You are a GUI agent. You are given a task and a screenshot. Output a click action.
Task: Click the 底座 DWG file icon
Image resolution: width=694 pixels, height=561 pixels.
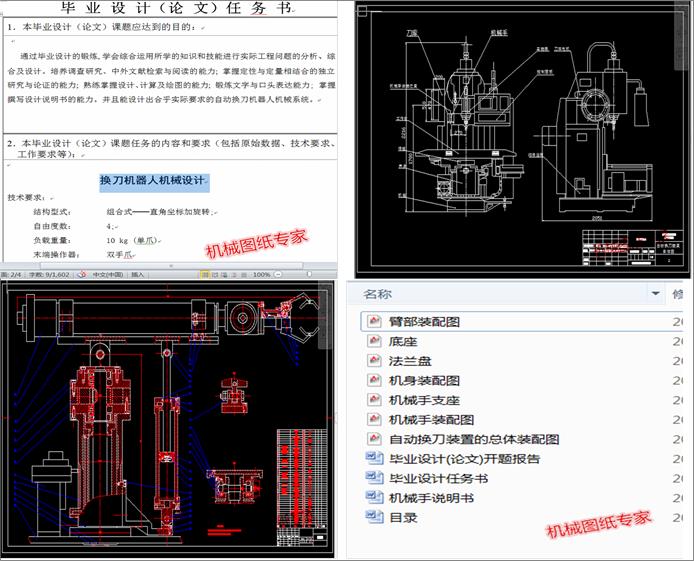[x=374, y=341]
